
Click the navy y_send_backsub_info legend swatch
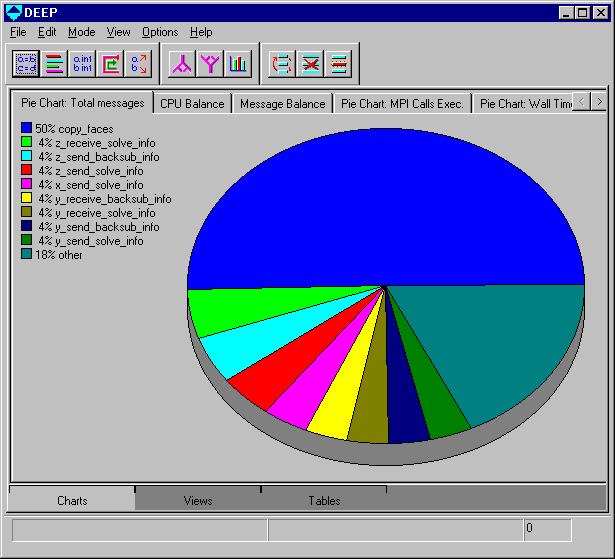tap(26, 226)
